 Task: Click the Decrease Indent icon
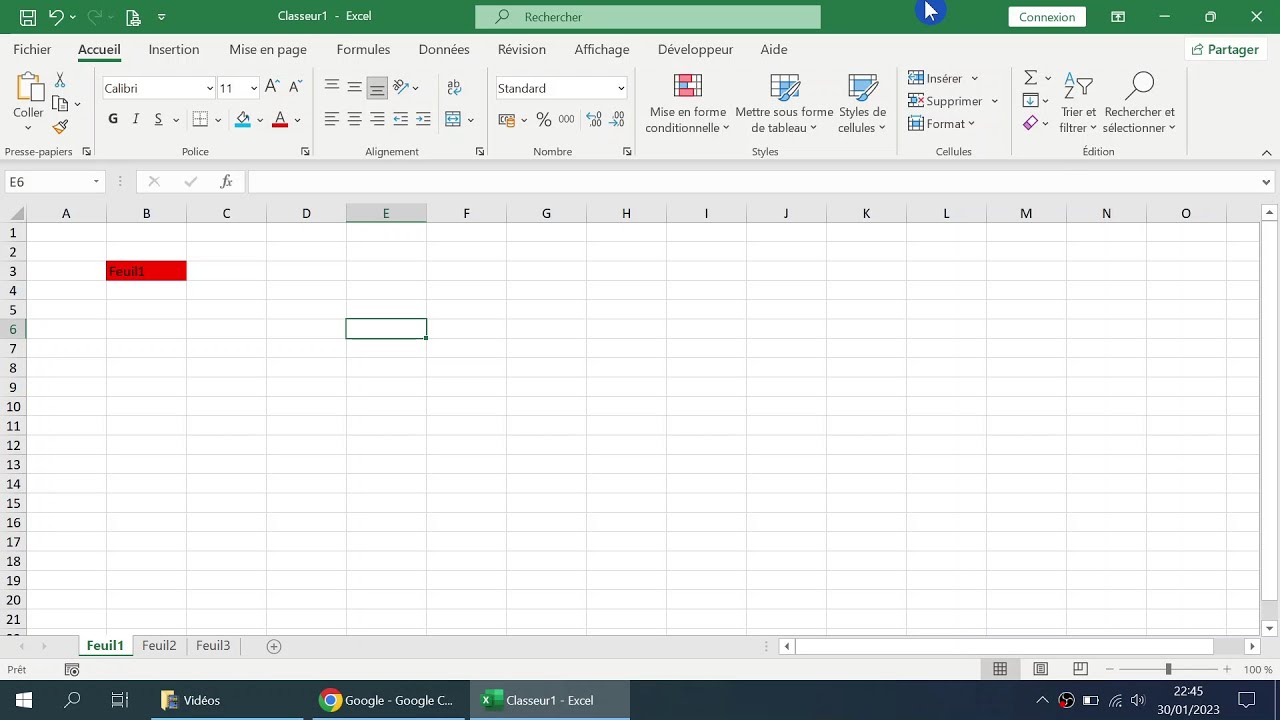(400, 120)
